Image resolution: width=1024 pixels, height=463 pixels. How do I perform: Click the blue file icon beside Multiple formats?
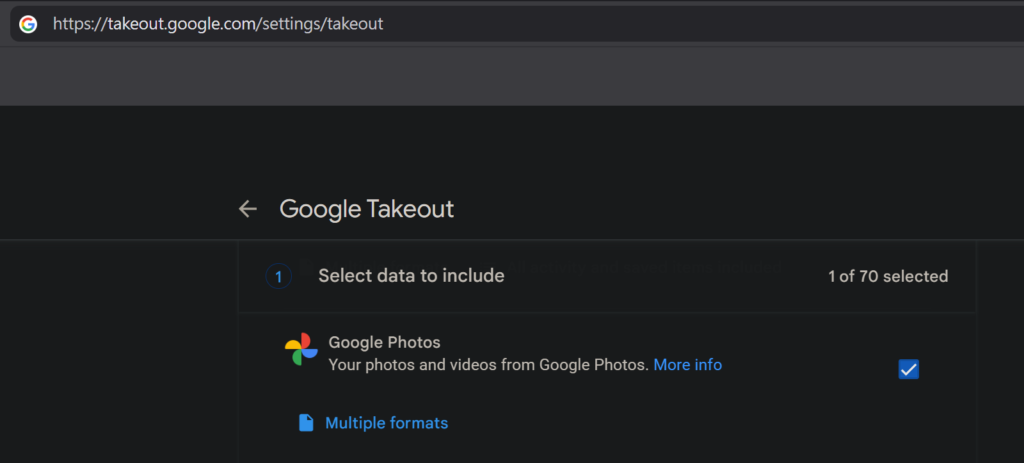[x=306, y=423]
